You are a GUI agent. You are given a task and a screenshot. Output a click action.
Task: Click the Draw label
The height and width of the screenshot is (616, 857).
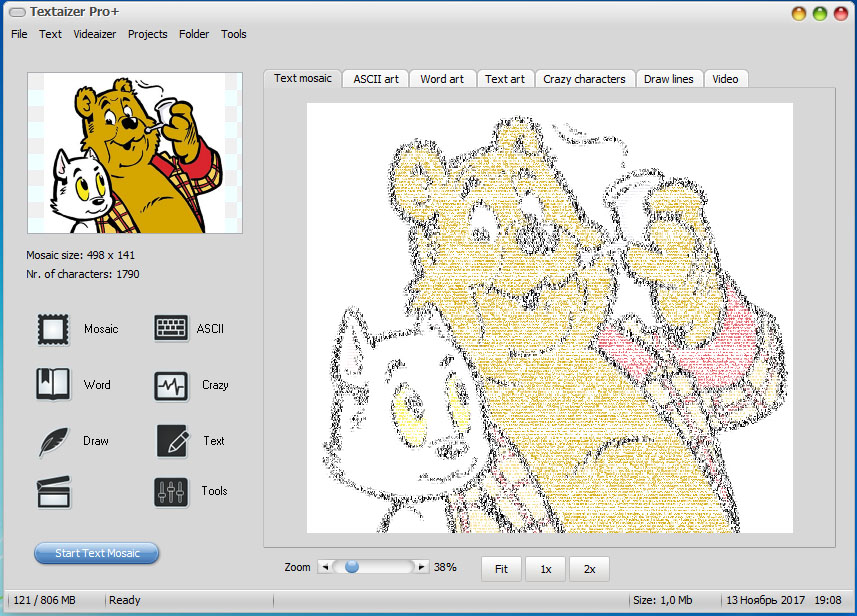coord(96,441)
